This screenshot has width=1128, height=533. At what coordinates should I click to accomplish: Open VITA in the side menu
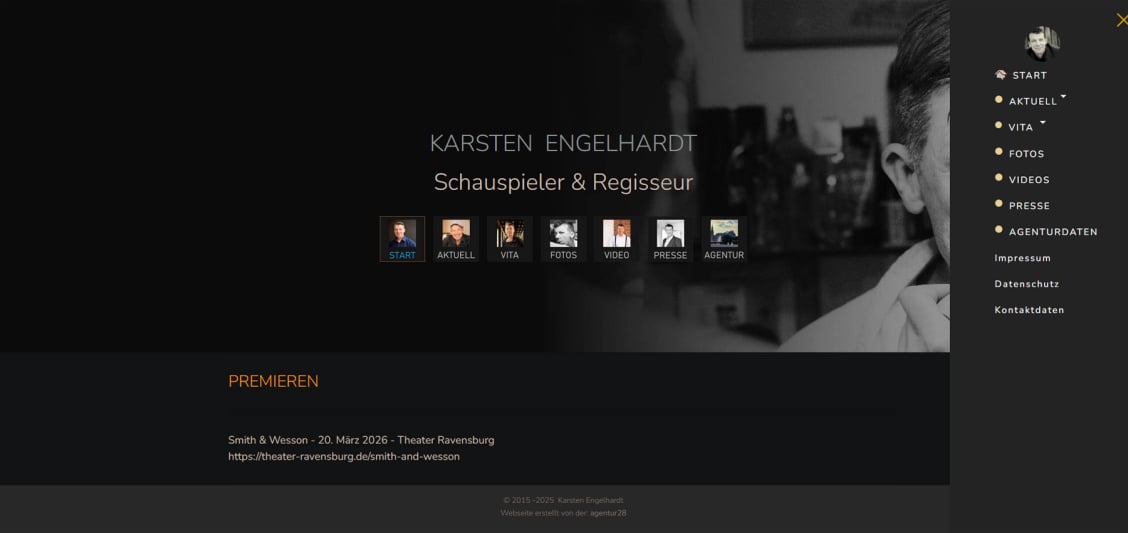[1020, 127]
